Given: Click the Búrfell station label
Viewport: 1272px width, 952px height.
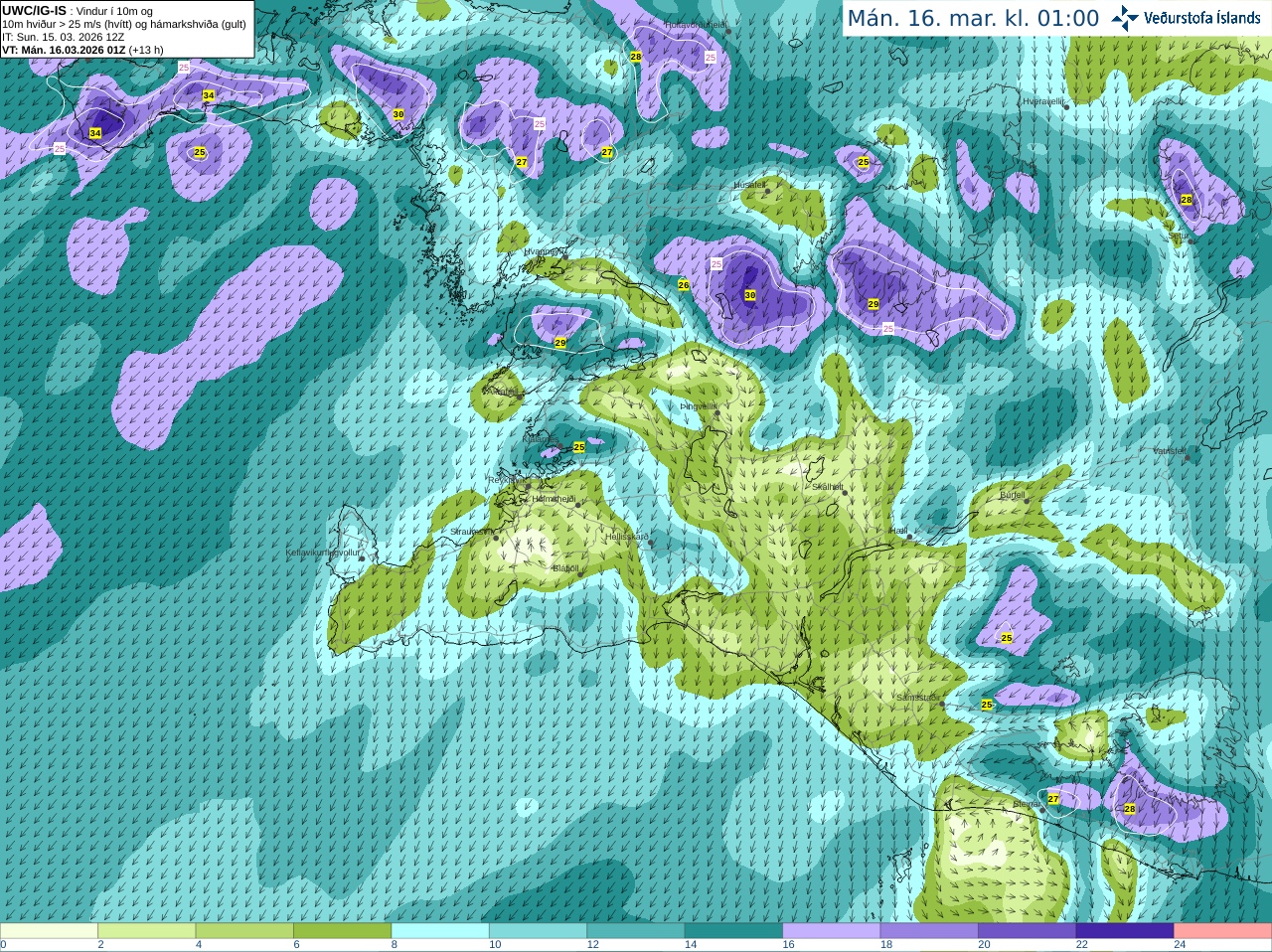Looking at the screenshot, I should [x=1013, y=495].
